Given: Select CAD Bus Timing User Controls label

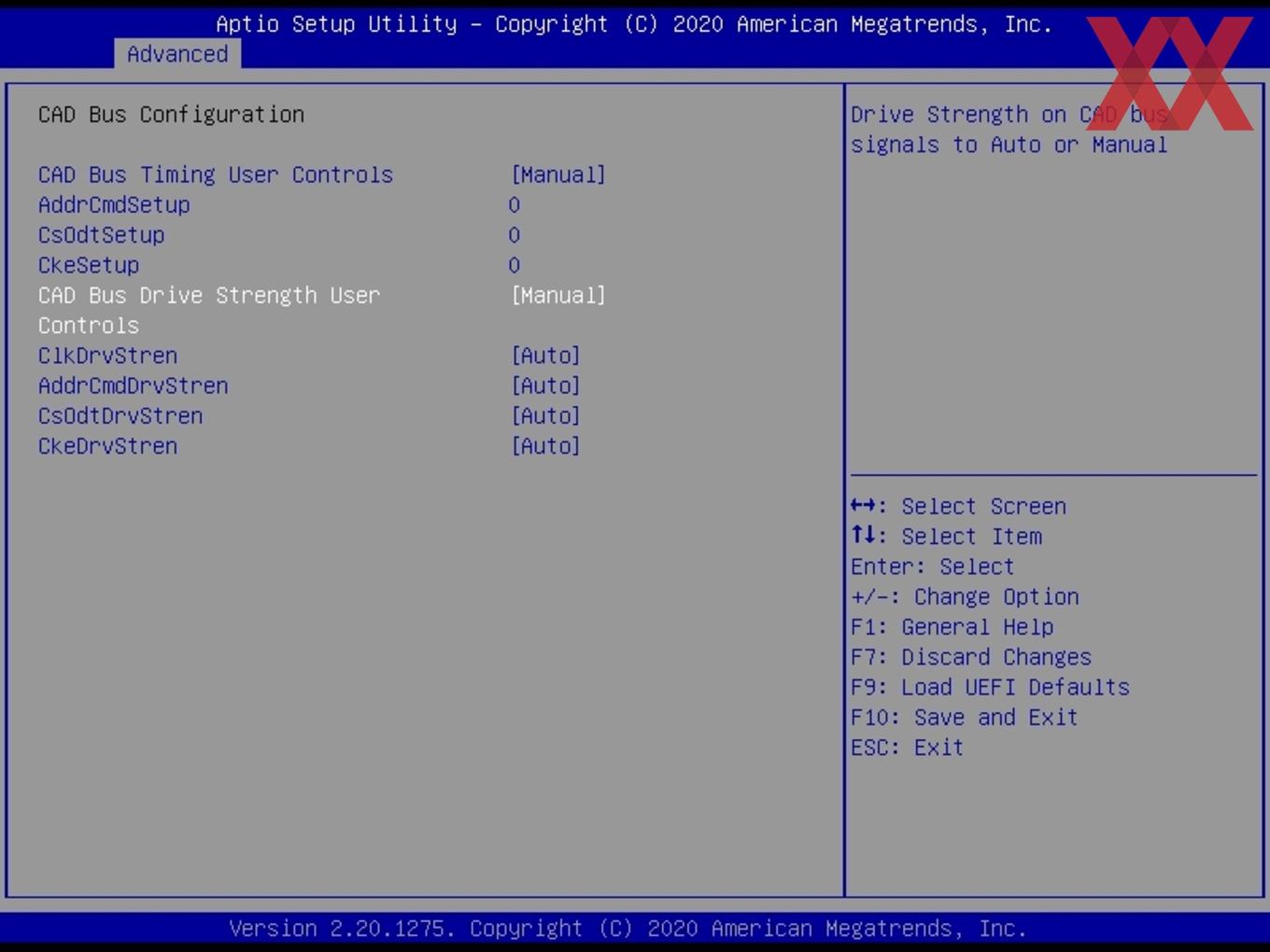Looking at the screenshot, I should (216, 175).
